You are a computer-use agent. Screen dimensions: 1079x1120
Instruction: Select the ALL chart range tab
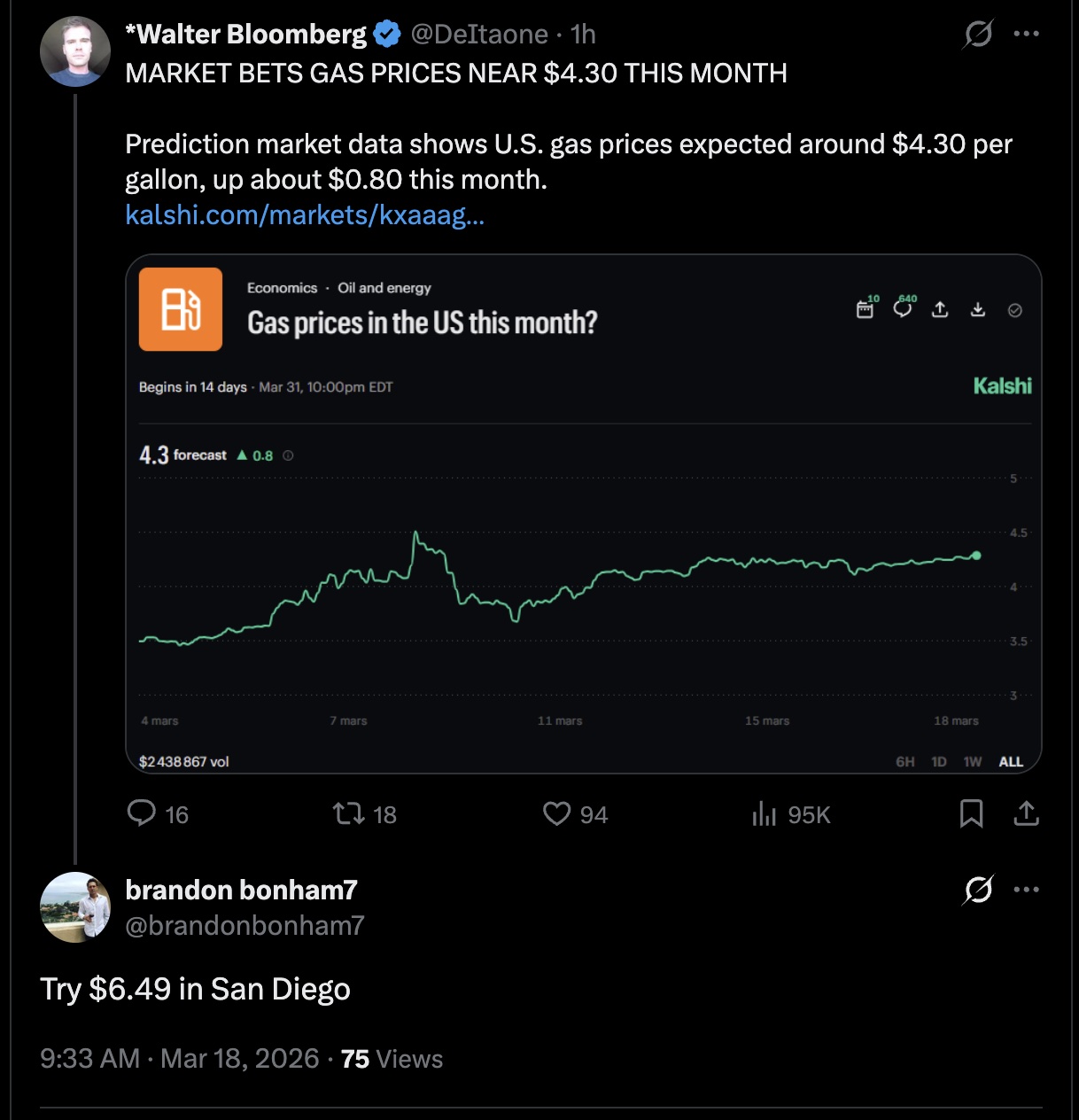pyautogui.click(x=1011, y=762)
